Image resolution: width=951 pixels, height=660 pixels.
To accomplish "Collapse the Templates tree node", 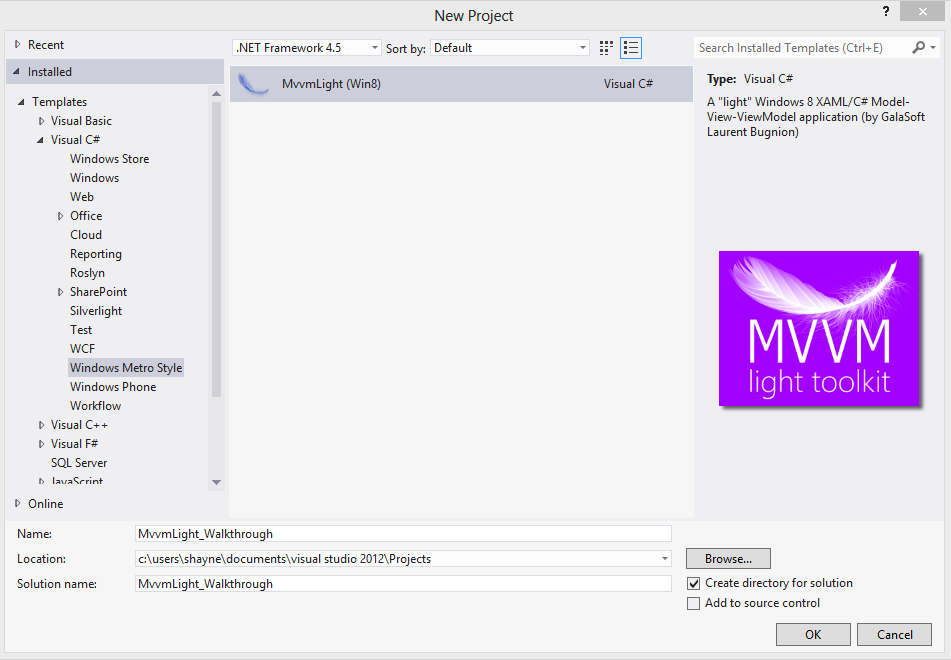I will [x=21, y=102].
